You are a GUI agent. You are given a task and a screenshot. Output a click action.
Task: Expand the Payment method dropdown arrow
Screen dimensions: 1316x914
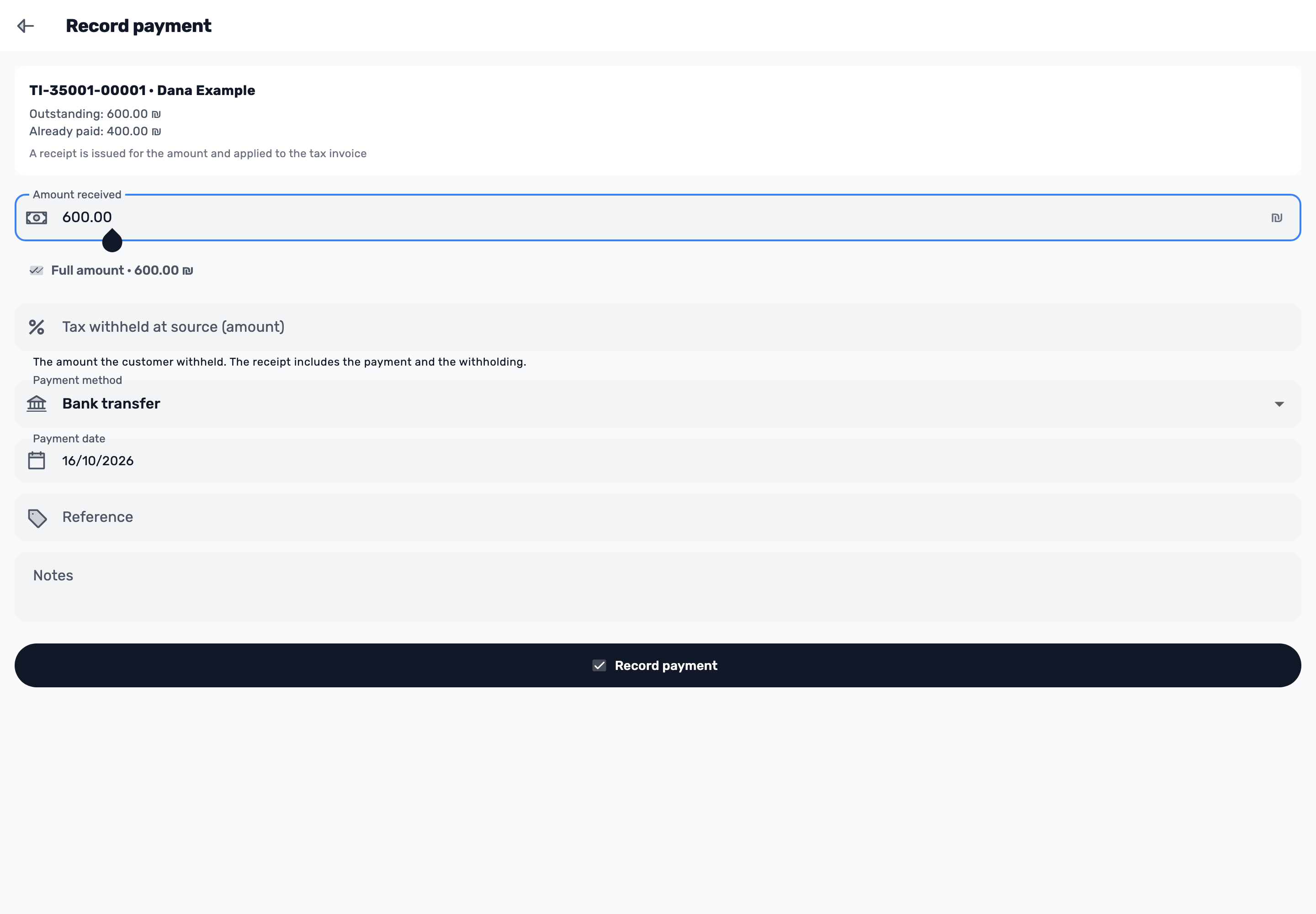[x=1279, y=404]
